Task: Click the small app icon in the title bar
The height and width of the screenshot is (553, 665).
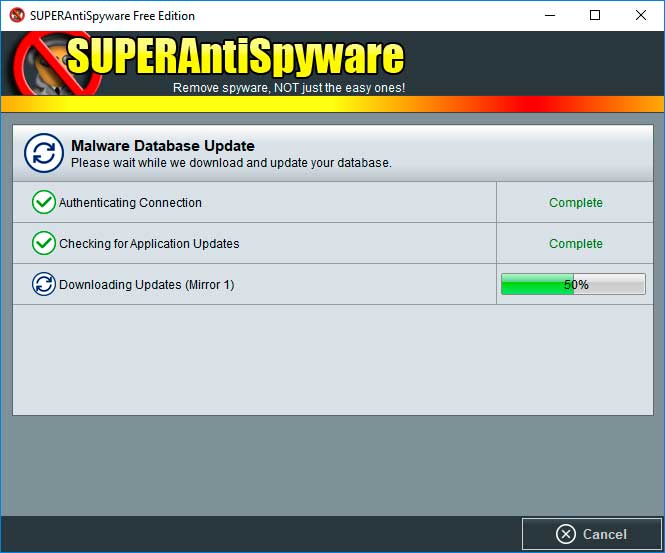Action: [x=17, y=15]
